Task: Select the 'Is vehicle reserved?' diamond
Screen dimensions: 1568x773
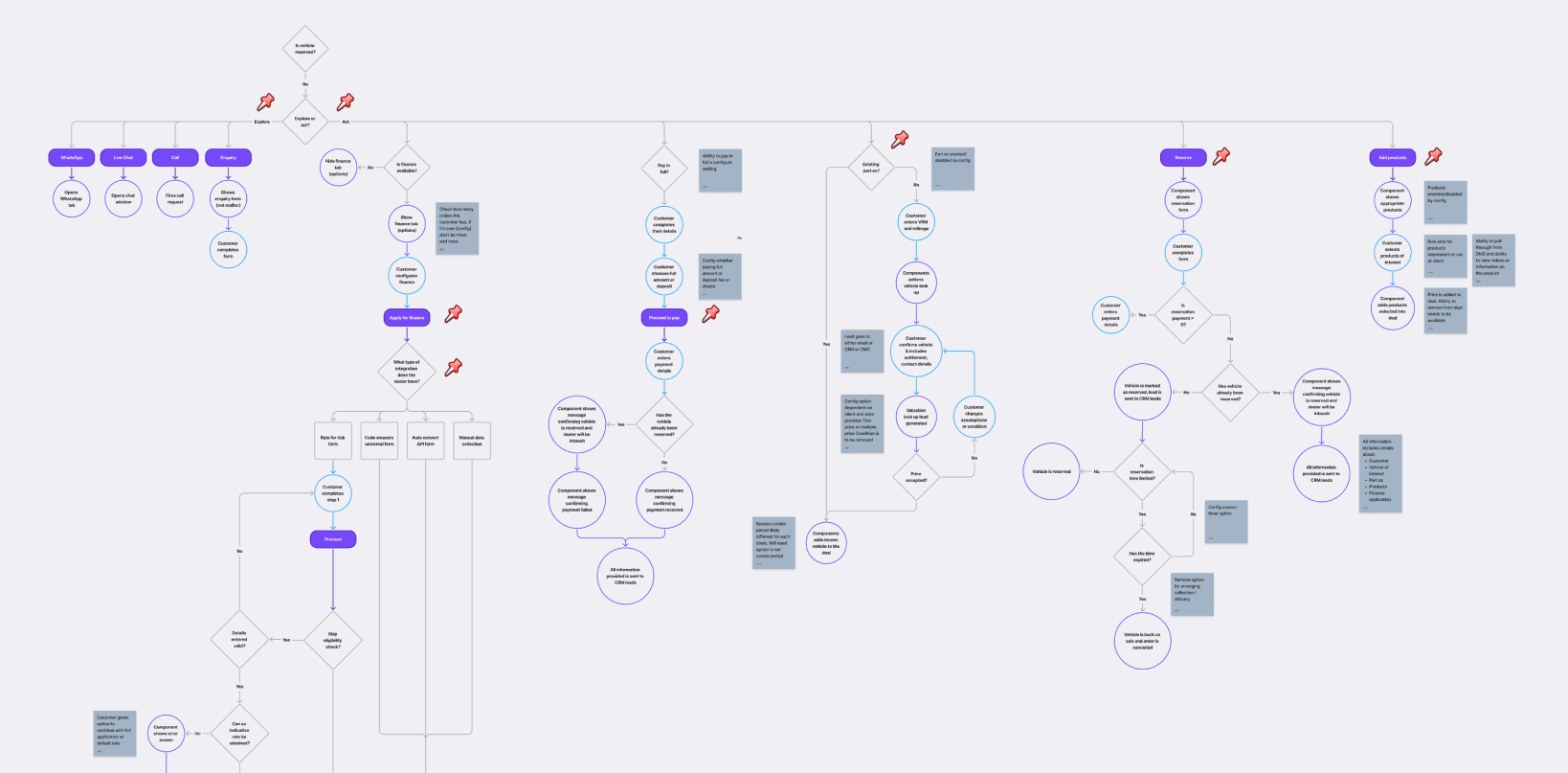Action: pos(305,49)
